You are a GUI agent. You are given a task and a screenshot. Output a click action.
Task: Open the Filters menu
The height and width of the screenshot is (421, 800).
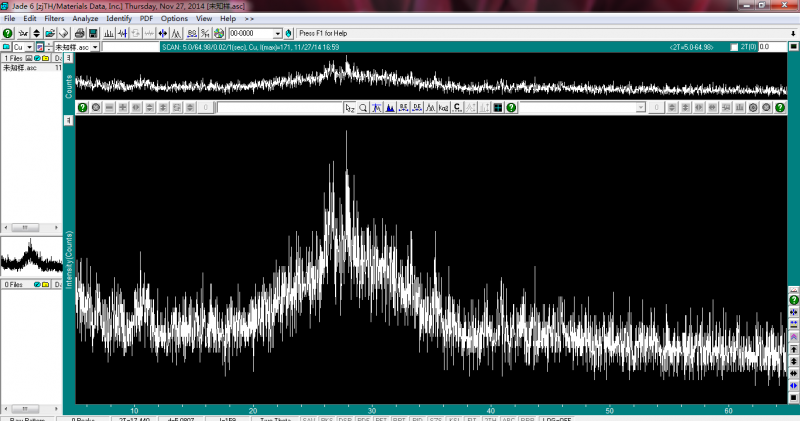(x=54, y=19)
